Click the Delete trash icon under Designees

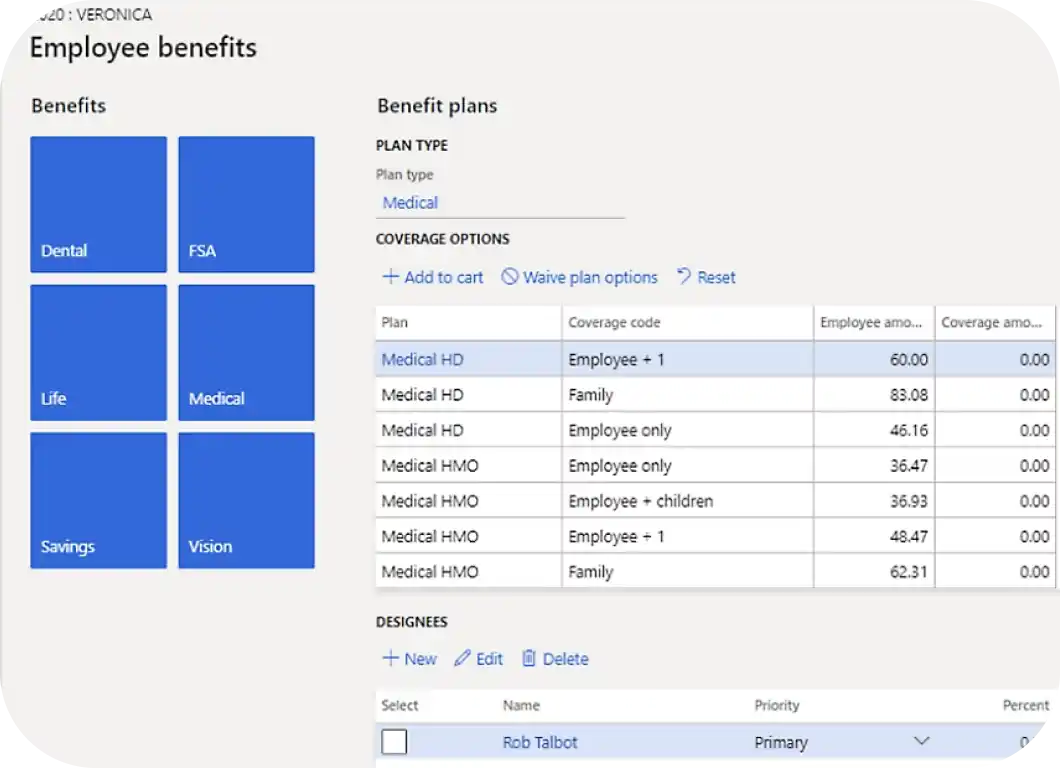point(529,658)
